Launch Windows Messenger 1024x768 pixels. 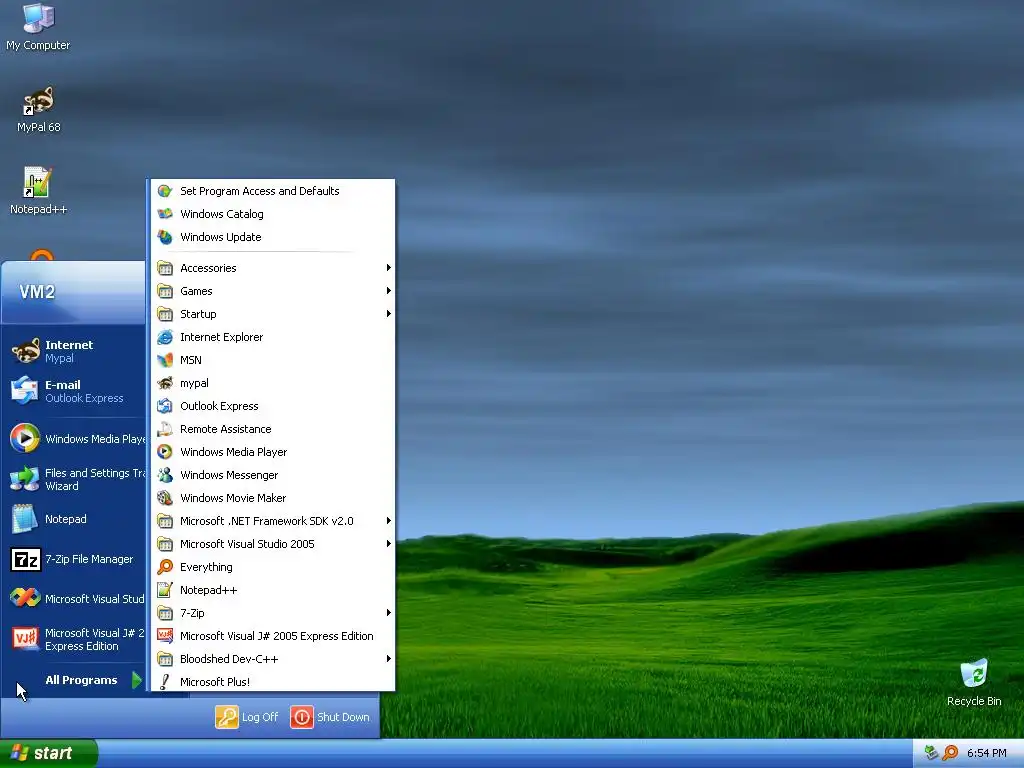click(273, 475)
